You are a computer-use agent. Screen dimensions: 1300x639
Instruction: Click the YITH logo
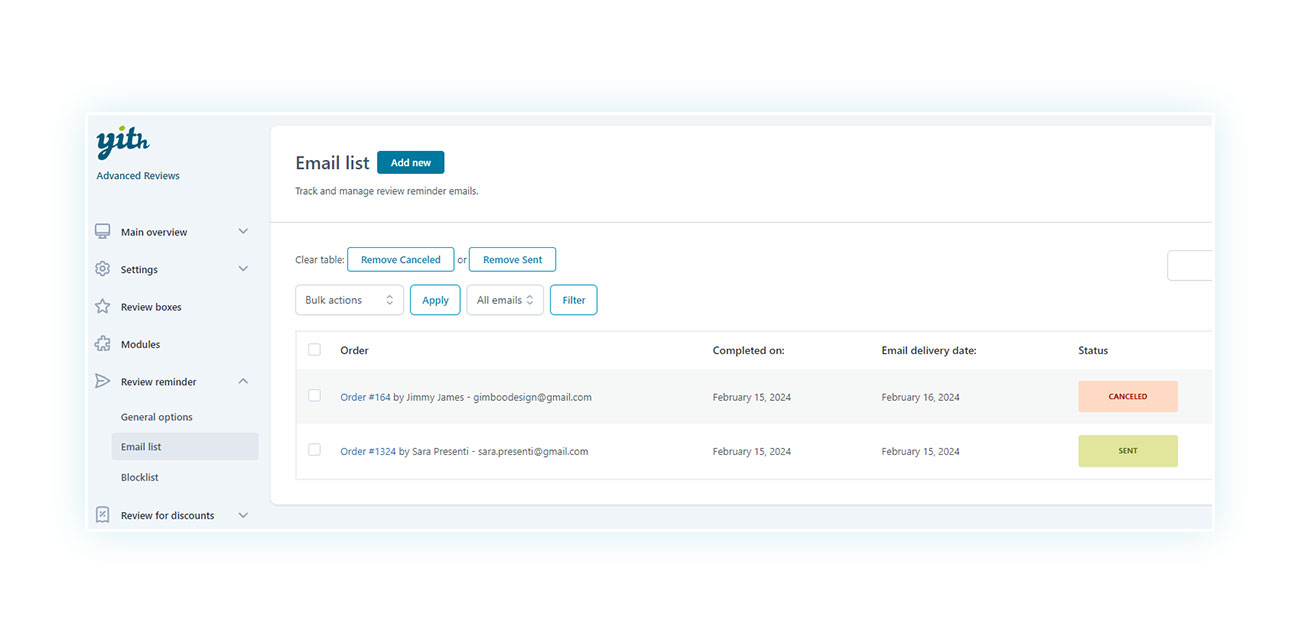[122, 142]
